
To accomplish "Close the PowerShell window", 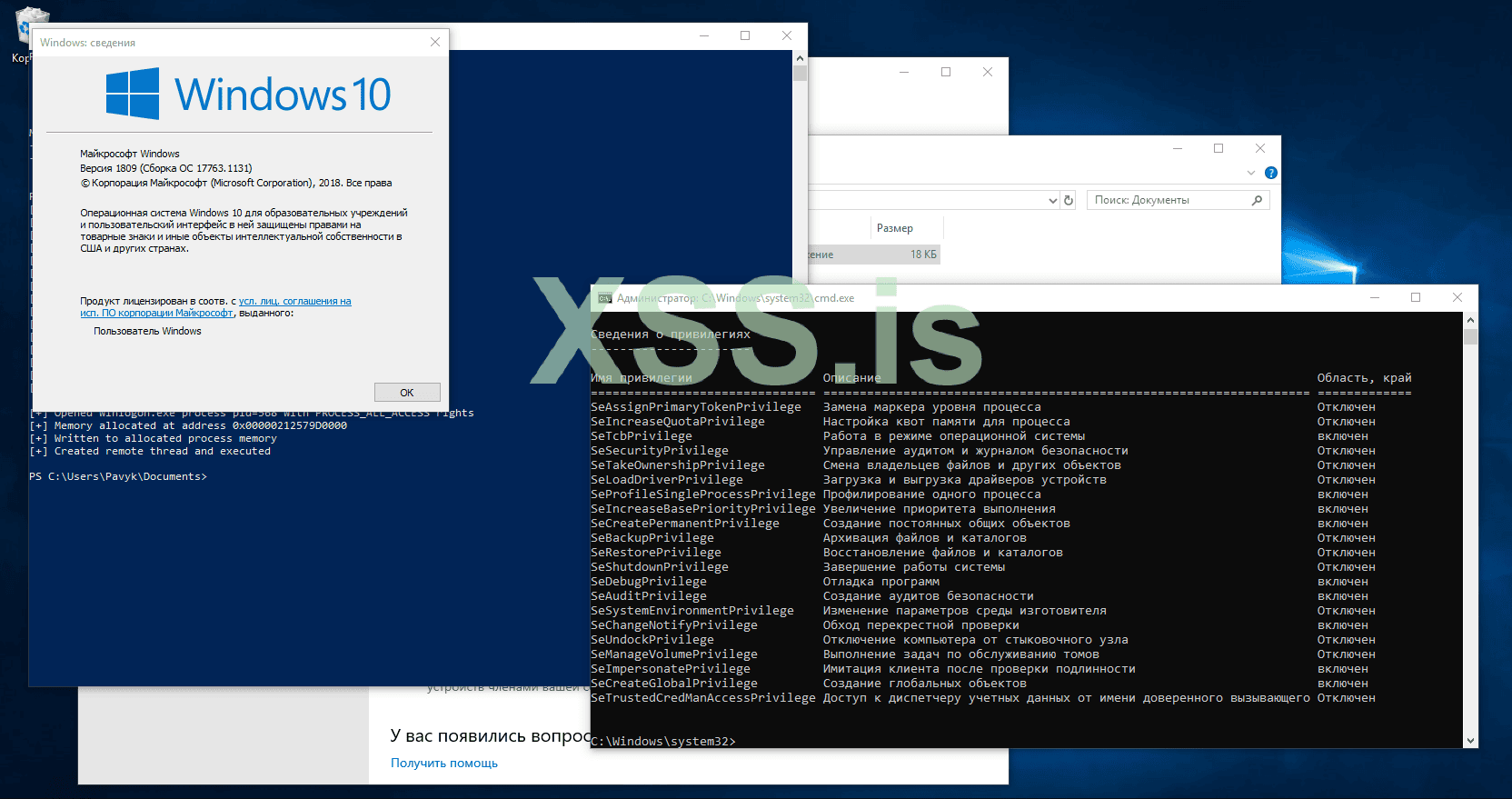I will coord(787,36).
